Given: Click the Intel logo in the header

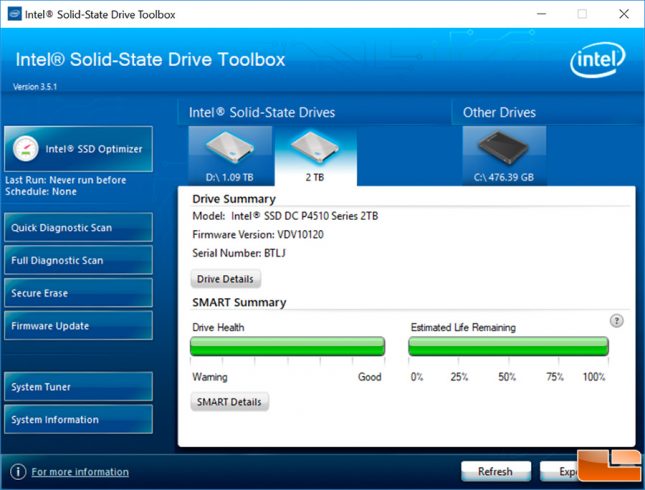Looking at the screenshot, I should (x=598, y=60).
